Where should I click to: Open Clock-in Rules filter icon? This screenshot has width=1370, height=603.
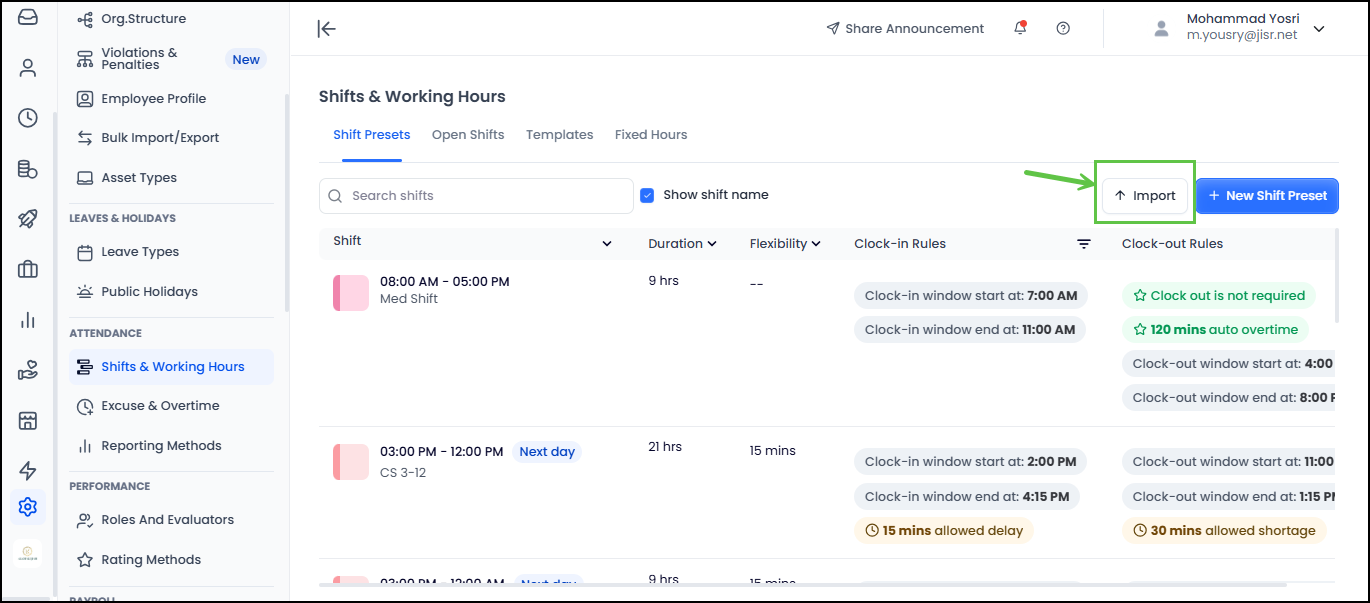point(1083,244)
